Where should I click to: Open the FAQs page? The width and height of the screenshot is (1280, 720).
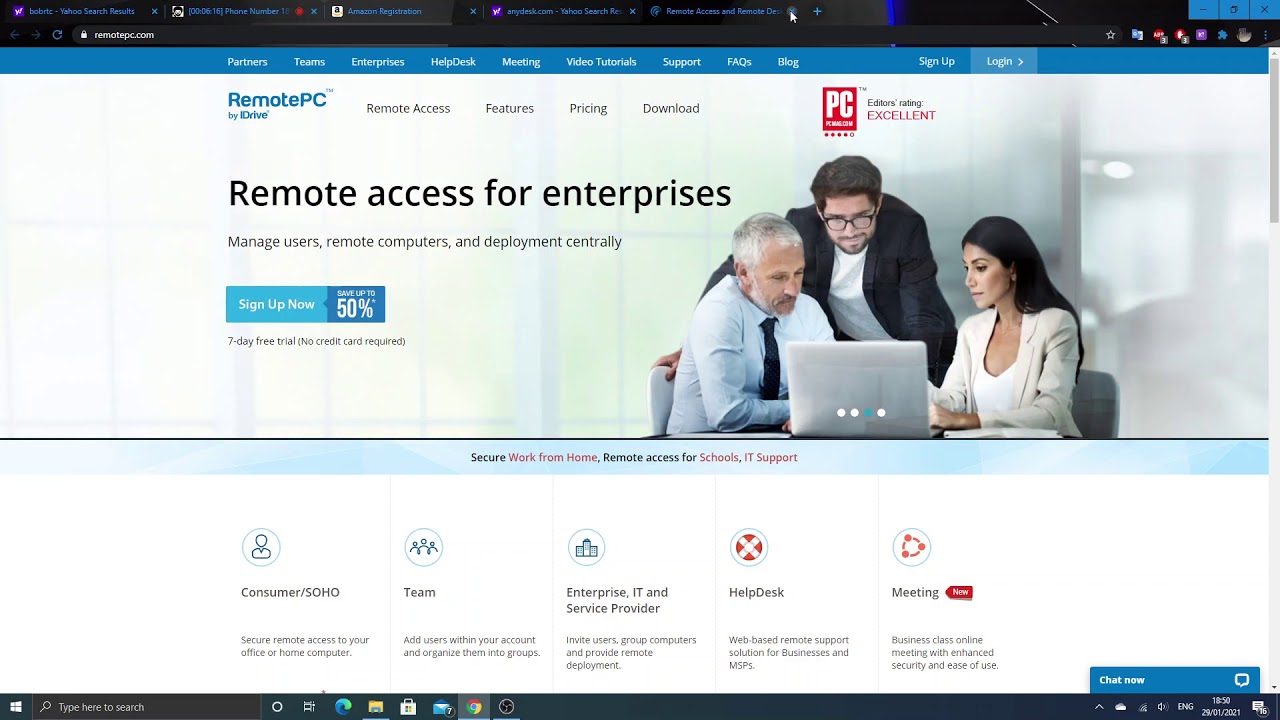pyautogui.click(x=739, y=62)
